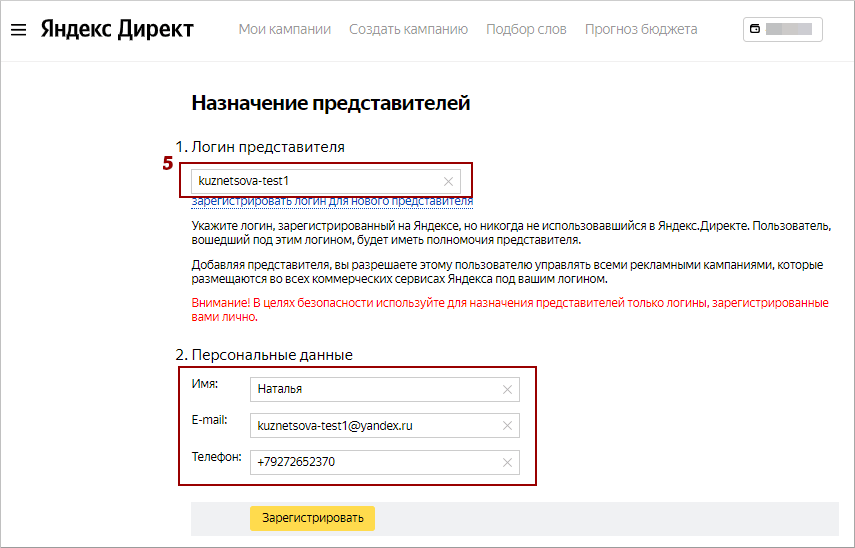855x548 pixels.
Task: Clear the E-mail field with X
Action: click(x=507, y=426)
